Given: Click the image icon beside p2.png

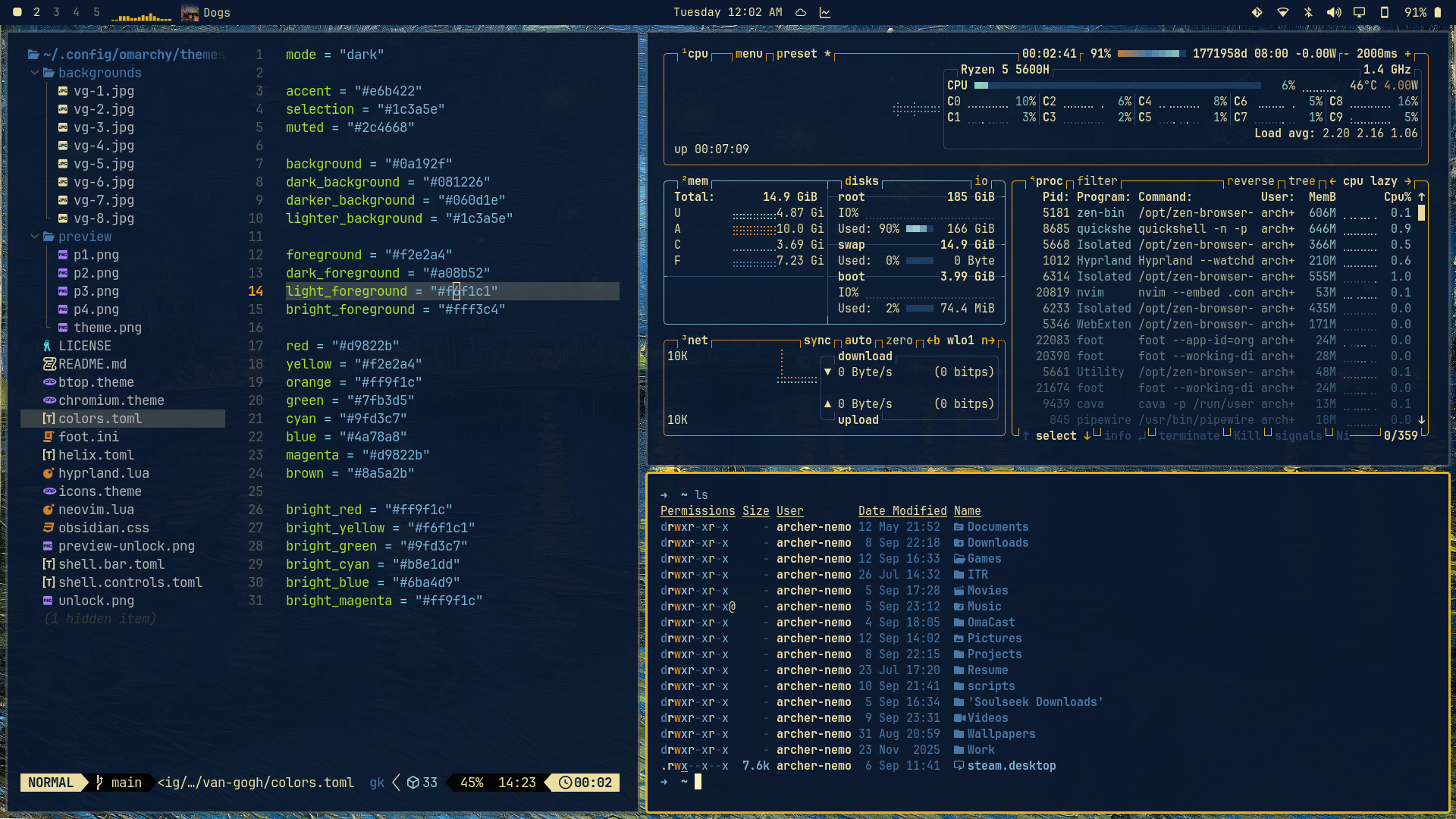Looking at the screenshot, I should point(63,273).
